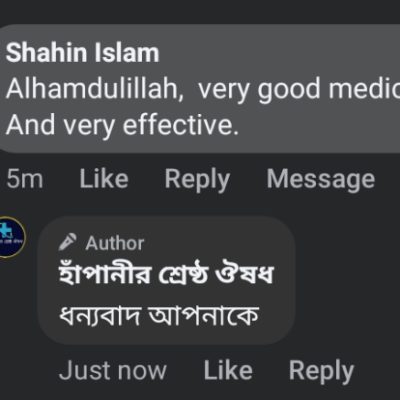400x400 pixels.
Task: Click the Author badge pen icon
Action: [67, 242]
